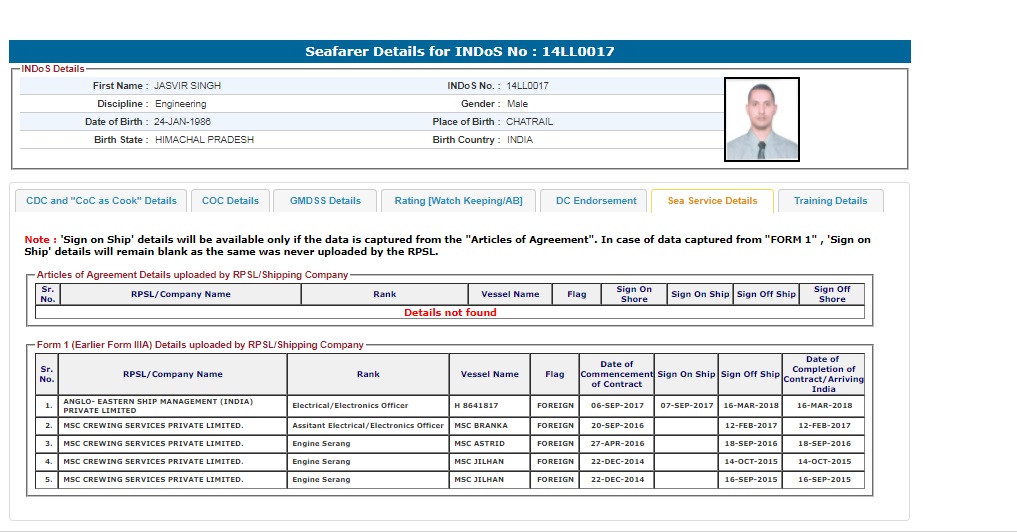Open the Rating [Watch Keeping/AB] tab
Image resolution: width=1017 pixels, height=532 pixels.
(458, 200)
